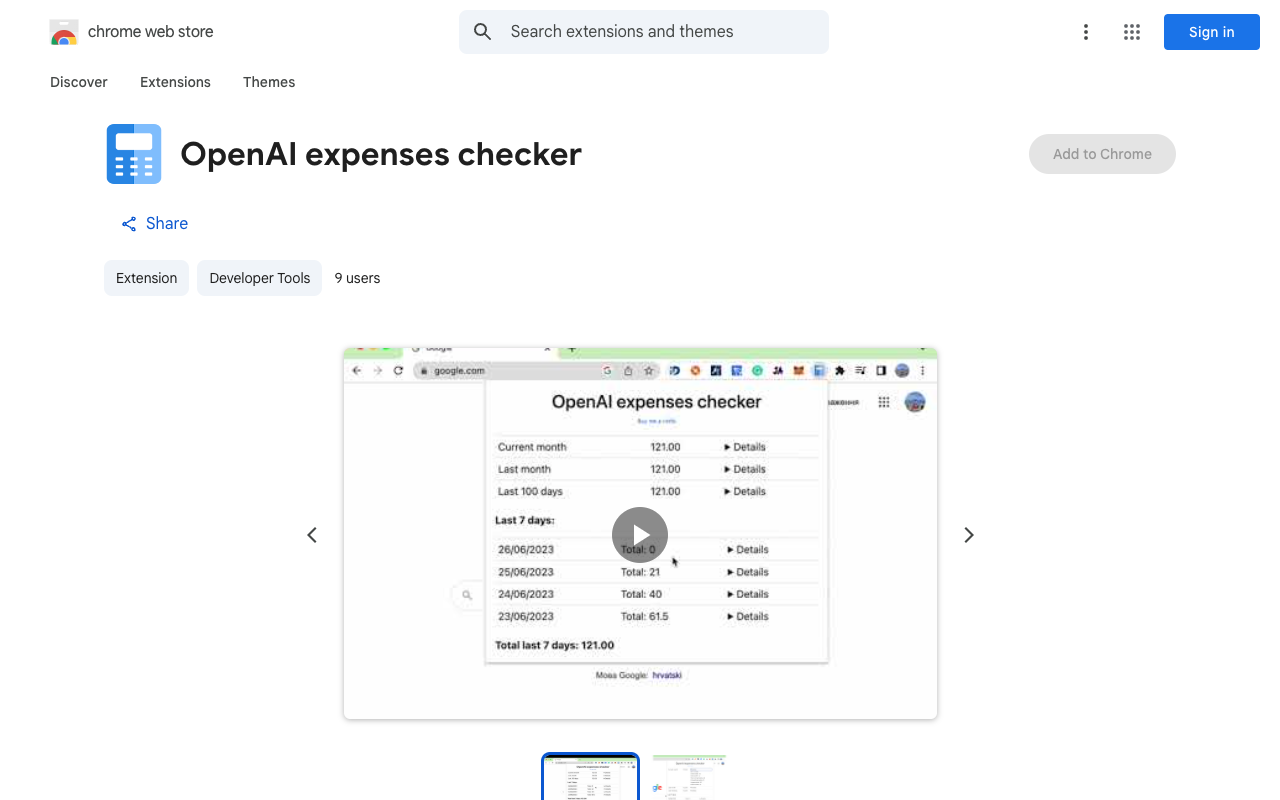
Task: Click the Add to Chrome button
Action: (x=1102, y=154)
